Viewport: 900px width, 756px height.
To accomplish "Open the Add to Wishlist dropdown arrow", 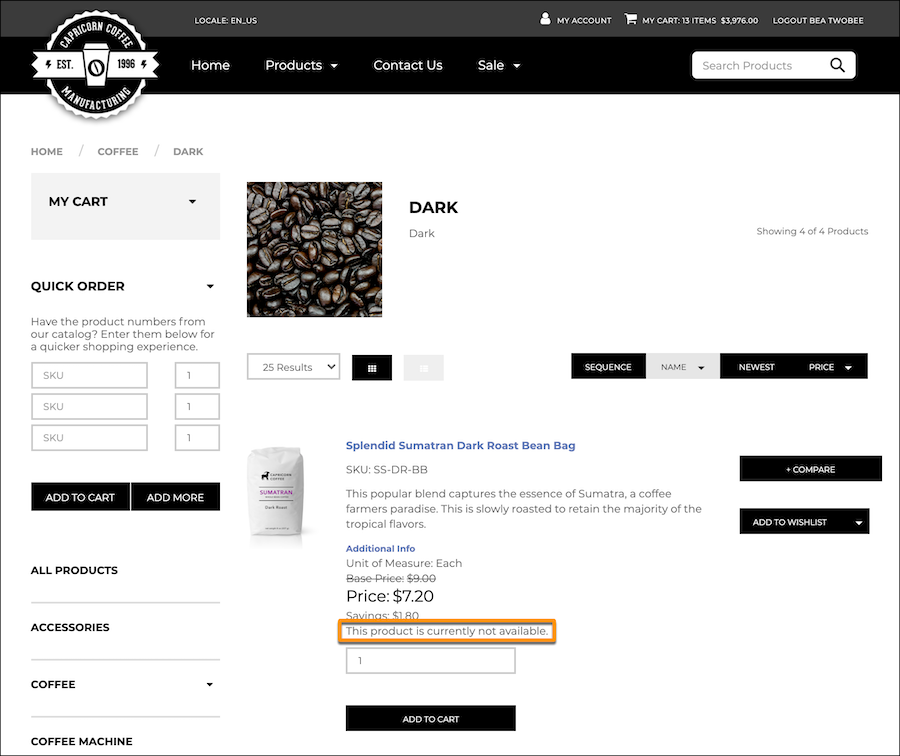I will (858, 521).
